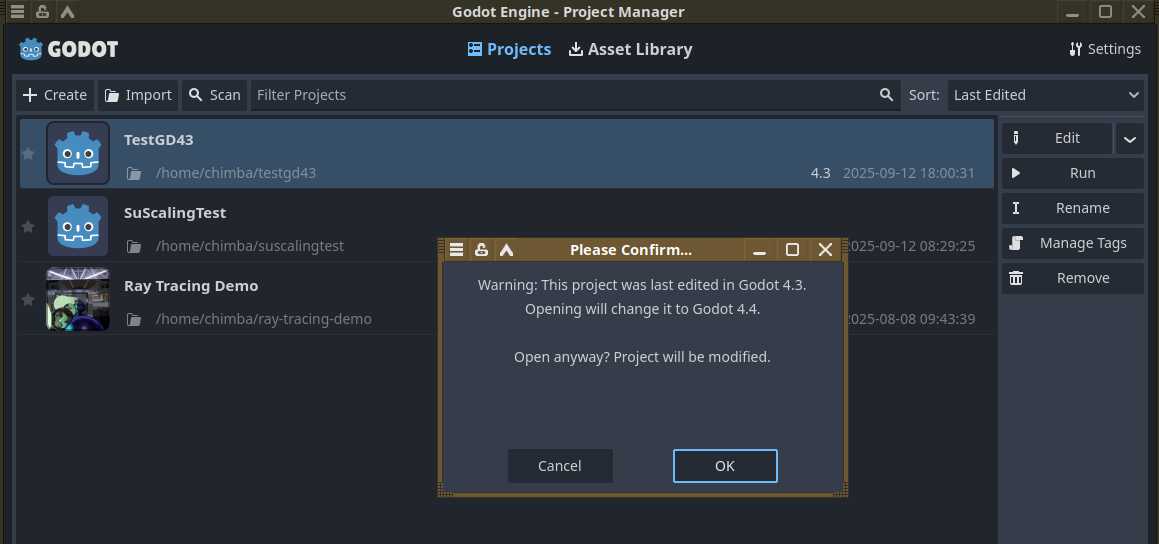This screenshot has width=1159, height=544.
Task: Click the Filter Projects input field
Action: click(x=560, y=95)
